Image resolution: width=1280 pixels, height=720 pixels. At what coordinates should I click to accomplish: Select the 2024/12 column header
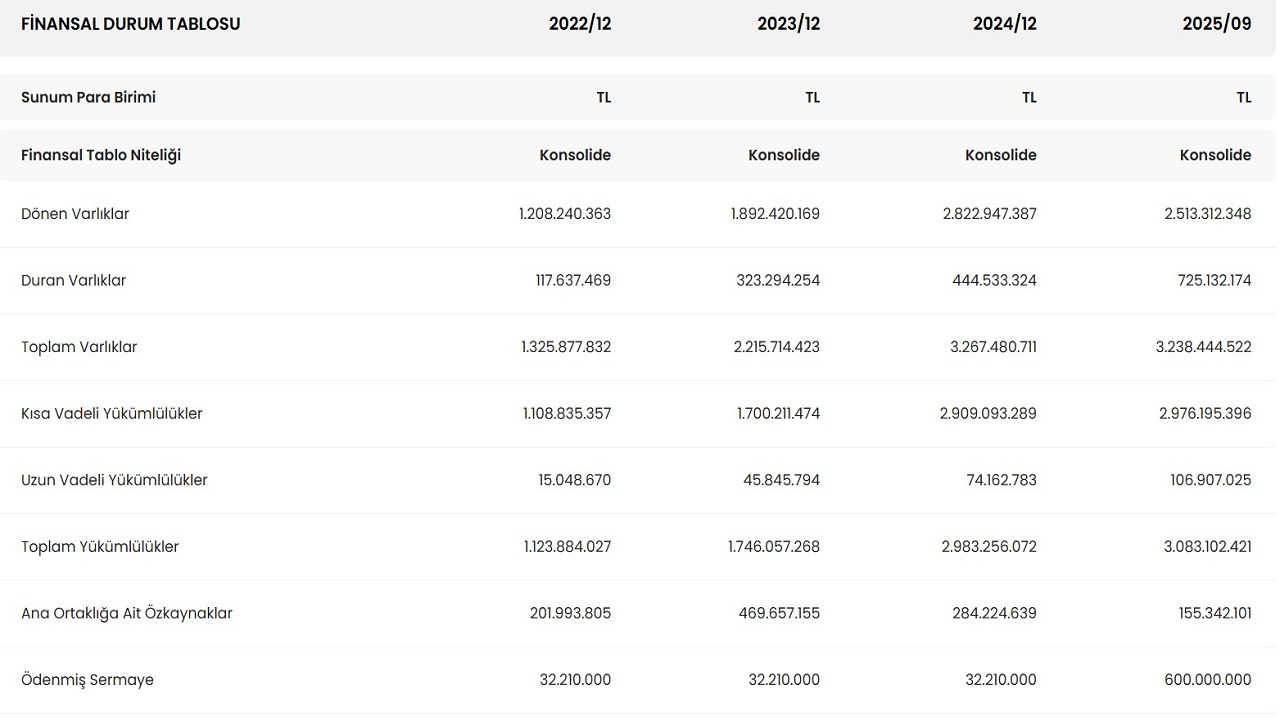click(x=1004, y=24)
